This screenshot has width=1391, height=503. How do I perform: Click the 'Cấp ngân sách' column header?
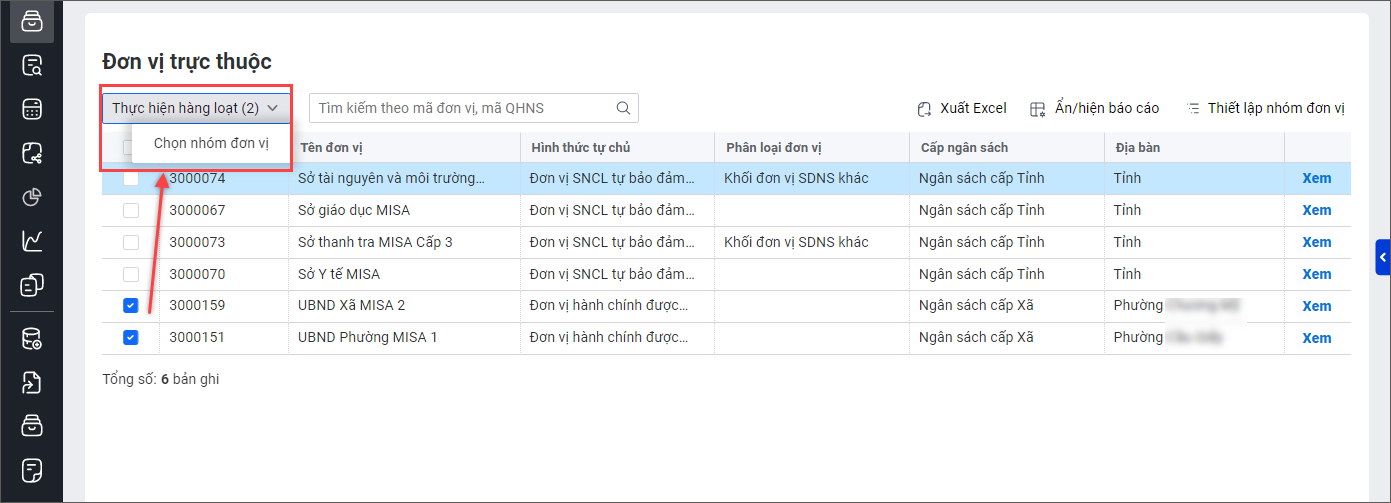pyautogui.click(x=963, y=148)
